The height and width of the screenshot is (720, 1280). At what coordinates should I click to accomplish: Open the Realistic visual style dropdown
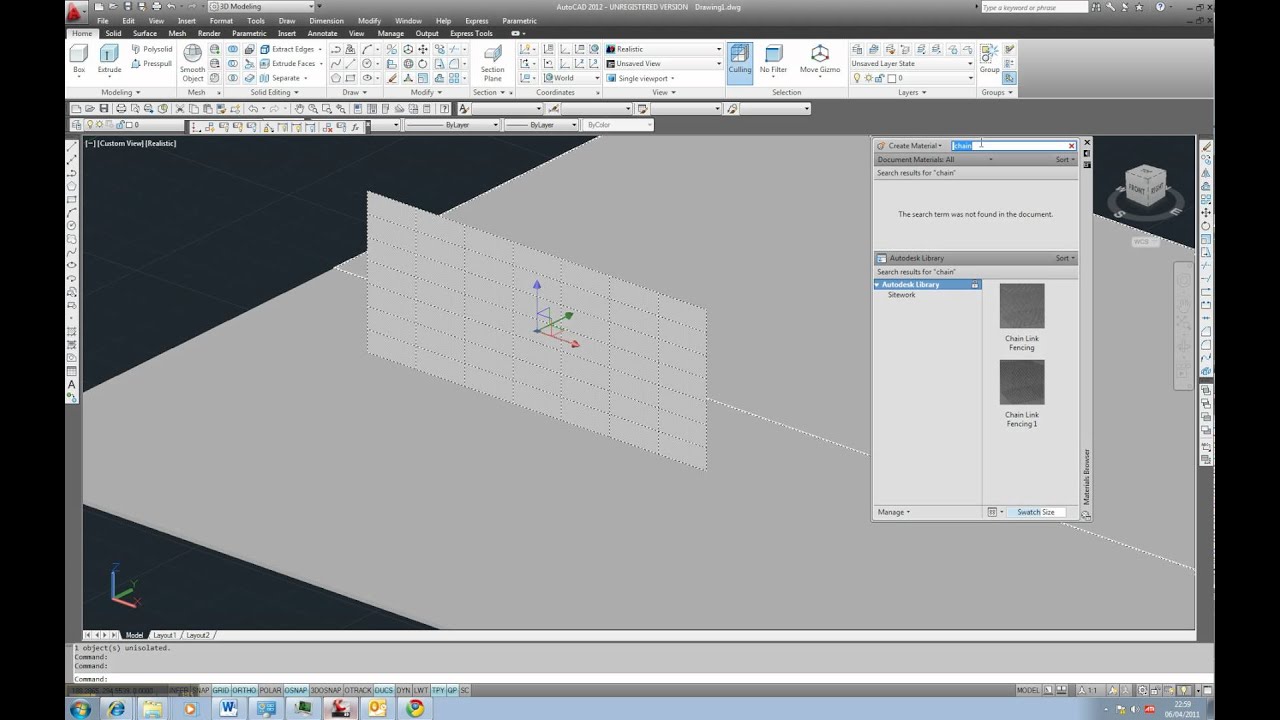[x=662, y=49]
